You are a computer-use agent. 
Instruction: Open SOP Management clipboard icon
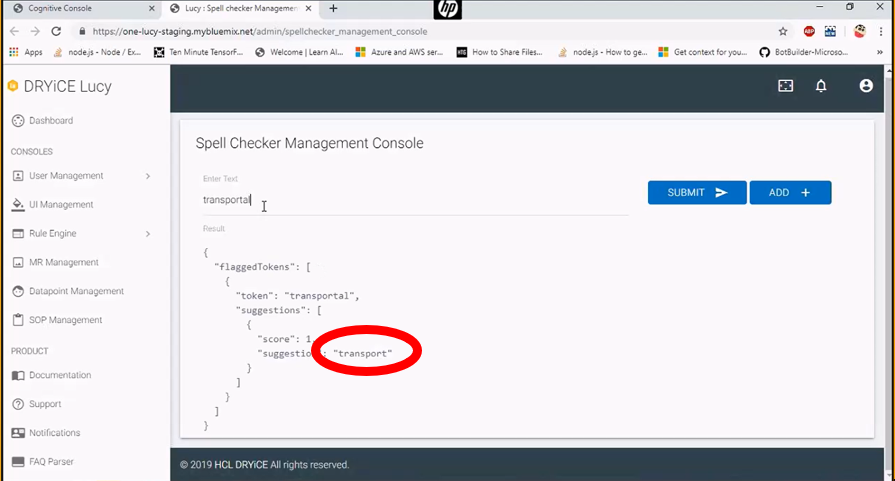pyautogui.click(x=18, y=320)
